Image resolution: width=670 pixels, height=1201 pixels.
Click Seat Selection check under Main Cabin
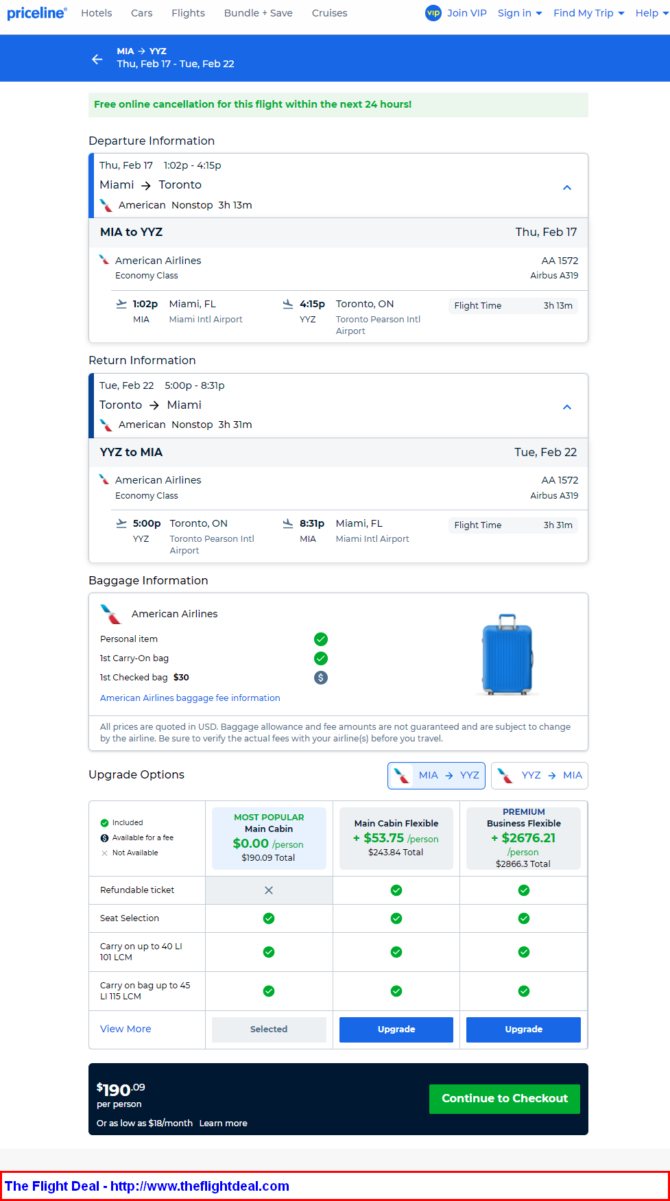pos(268,918)
